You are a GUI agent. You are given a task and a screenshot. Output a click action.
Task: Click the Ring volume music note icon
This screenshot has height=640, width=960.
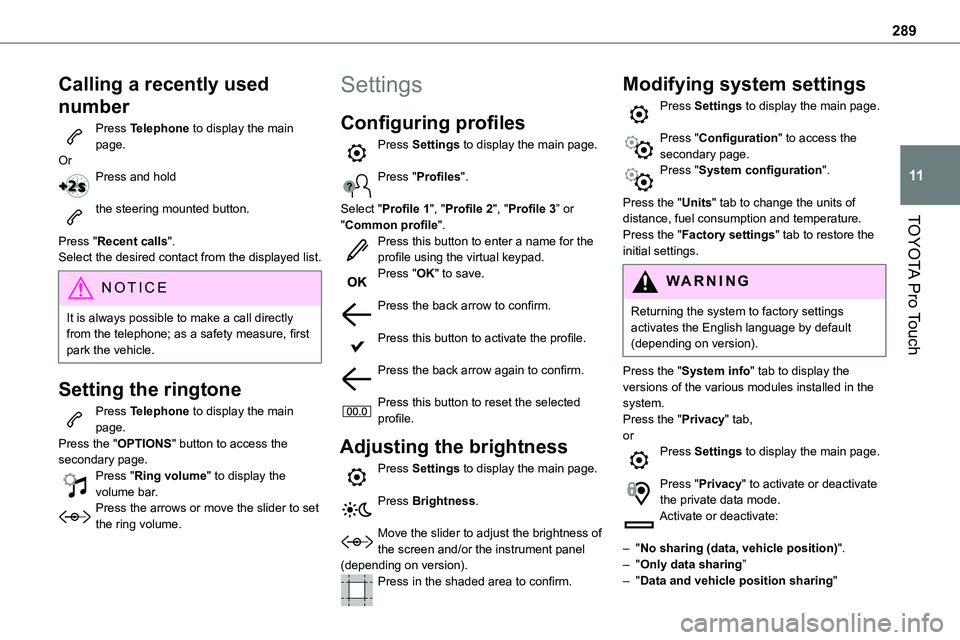click(76, 484)
